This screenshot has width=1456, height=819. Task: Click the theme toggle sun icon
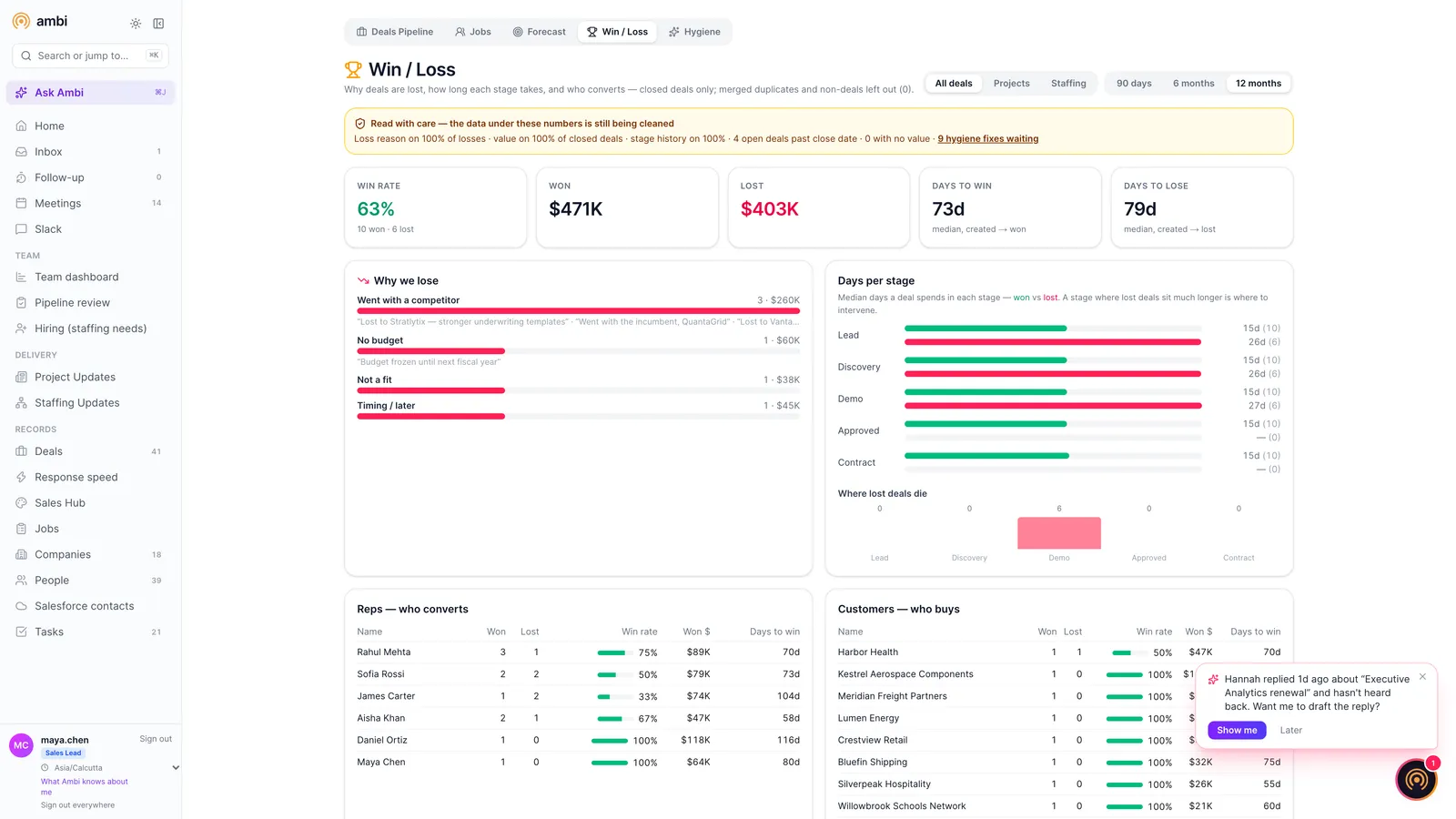[136, 24]
